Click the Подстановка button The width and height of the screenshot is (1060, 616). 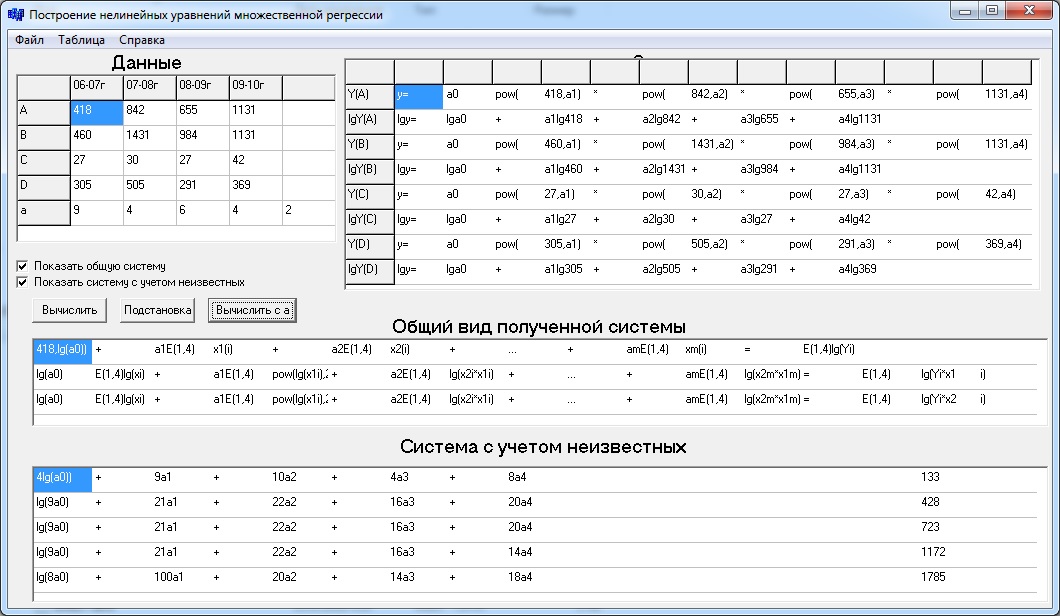pos(158,310)
